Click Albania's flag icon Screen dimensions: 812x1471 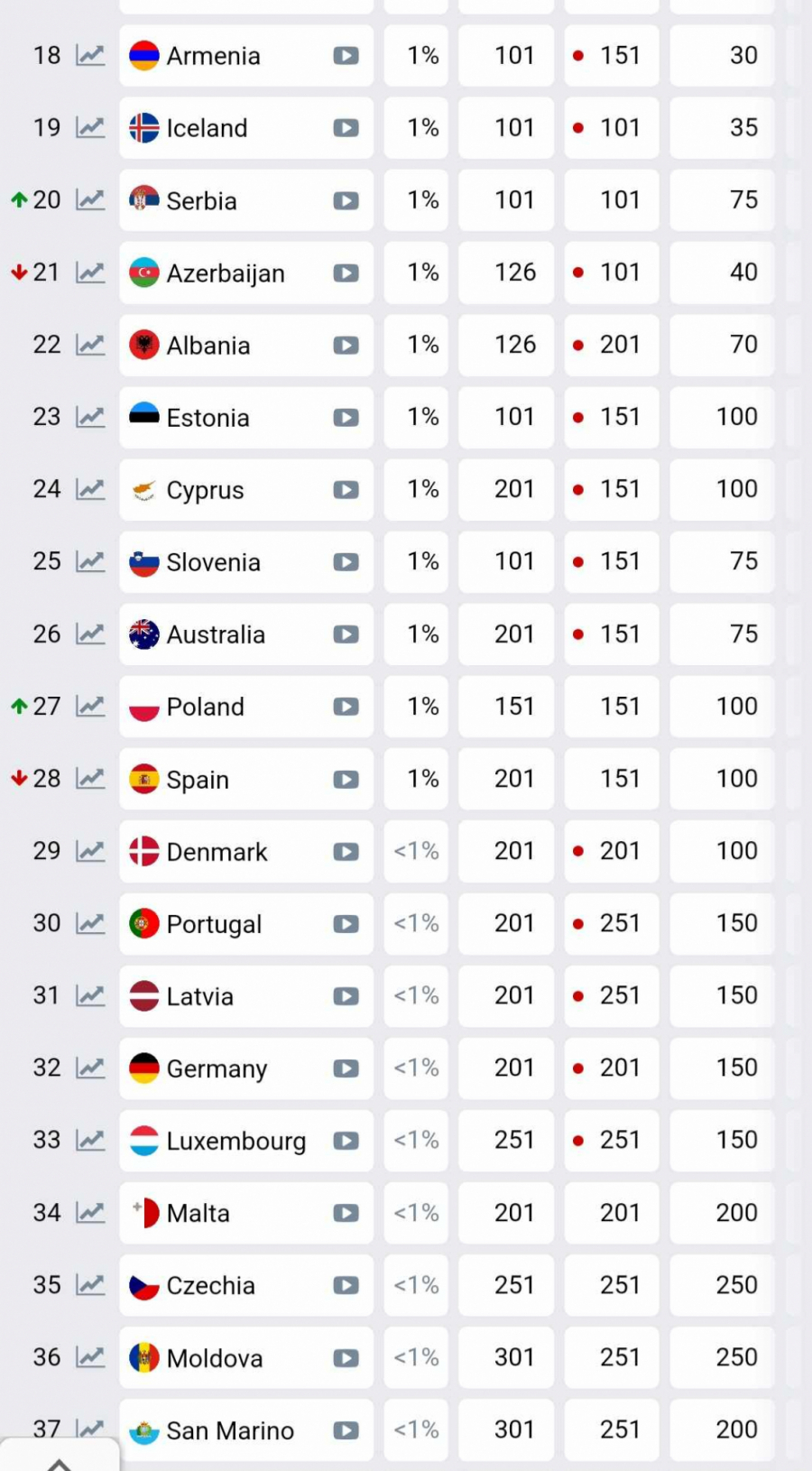pos(144,345)
